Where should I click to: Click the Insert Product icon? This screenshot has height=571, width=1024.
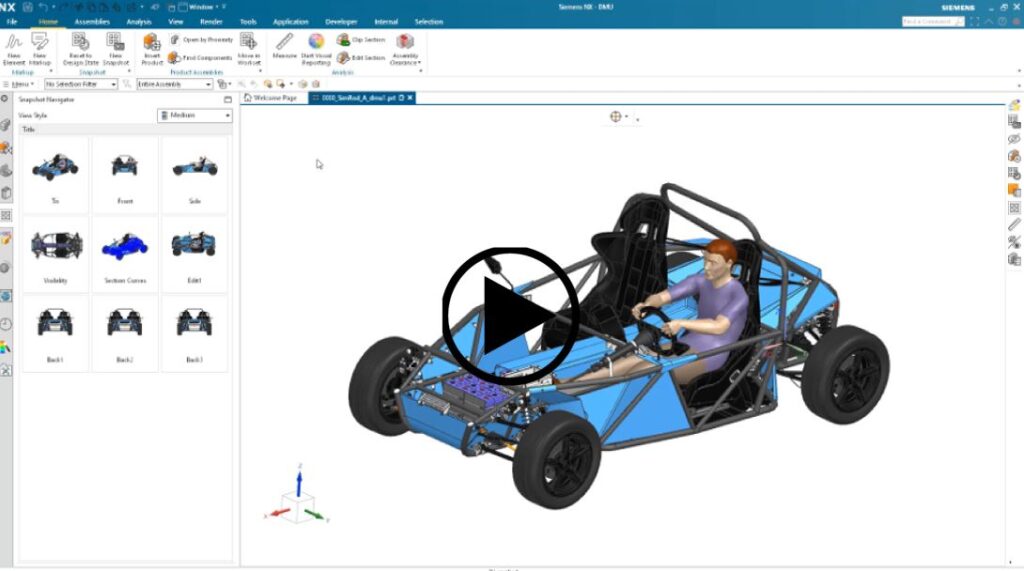(x=152, y=42)
